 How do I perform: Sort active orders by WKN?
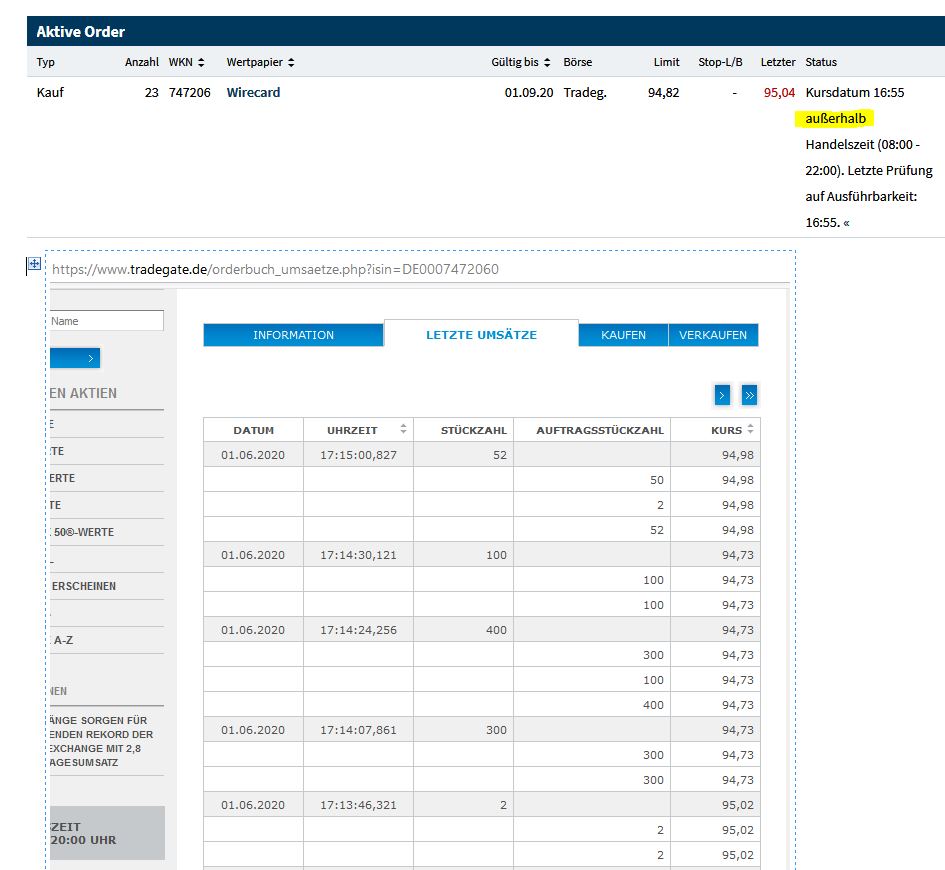coord(201,62)
